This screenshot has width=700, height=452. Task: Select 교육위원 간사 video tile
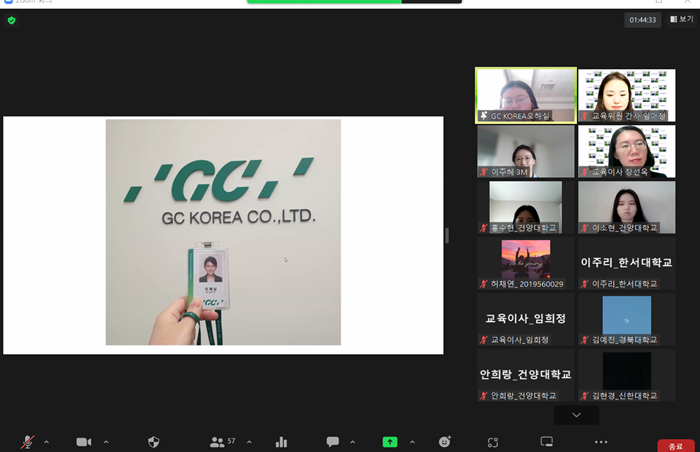click(x=627, y=95)
